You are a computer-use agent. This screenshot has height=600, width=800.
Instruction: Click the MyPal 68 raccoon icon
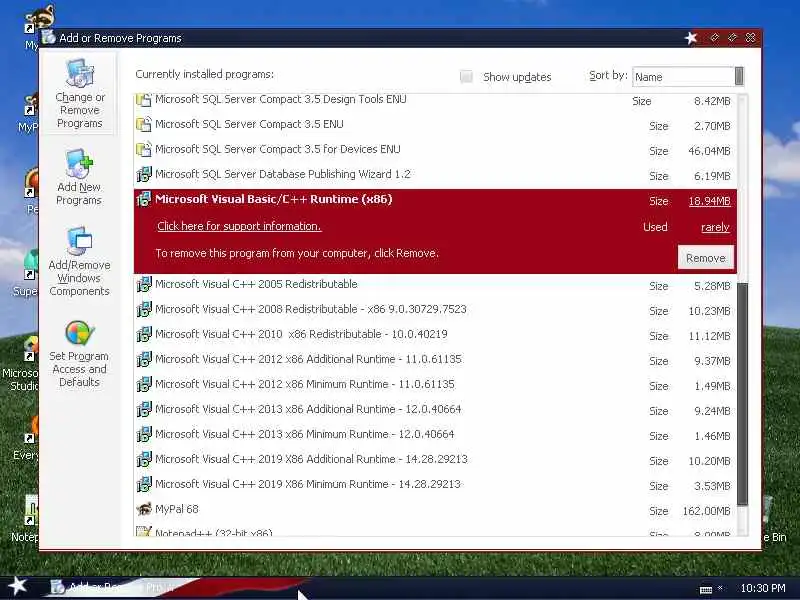[x=144, y=509]
